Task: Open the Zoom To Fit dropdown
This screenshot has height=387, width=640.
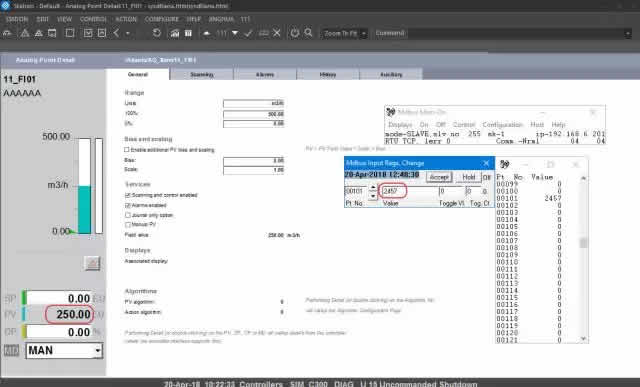Action: (x=364, y=33)
